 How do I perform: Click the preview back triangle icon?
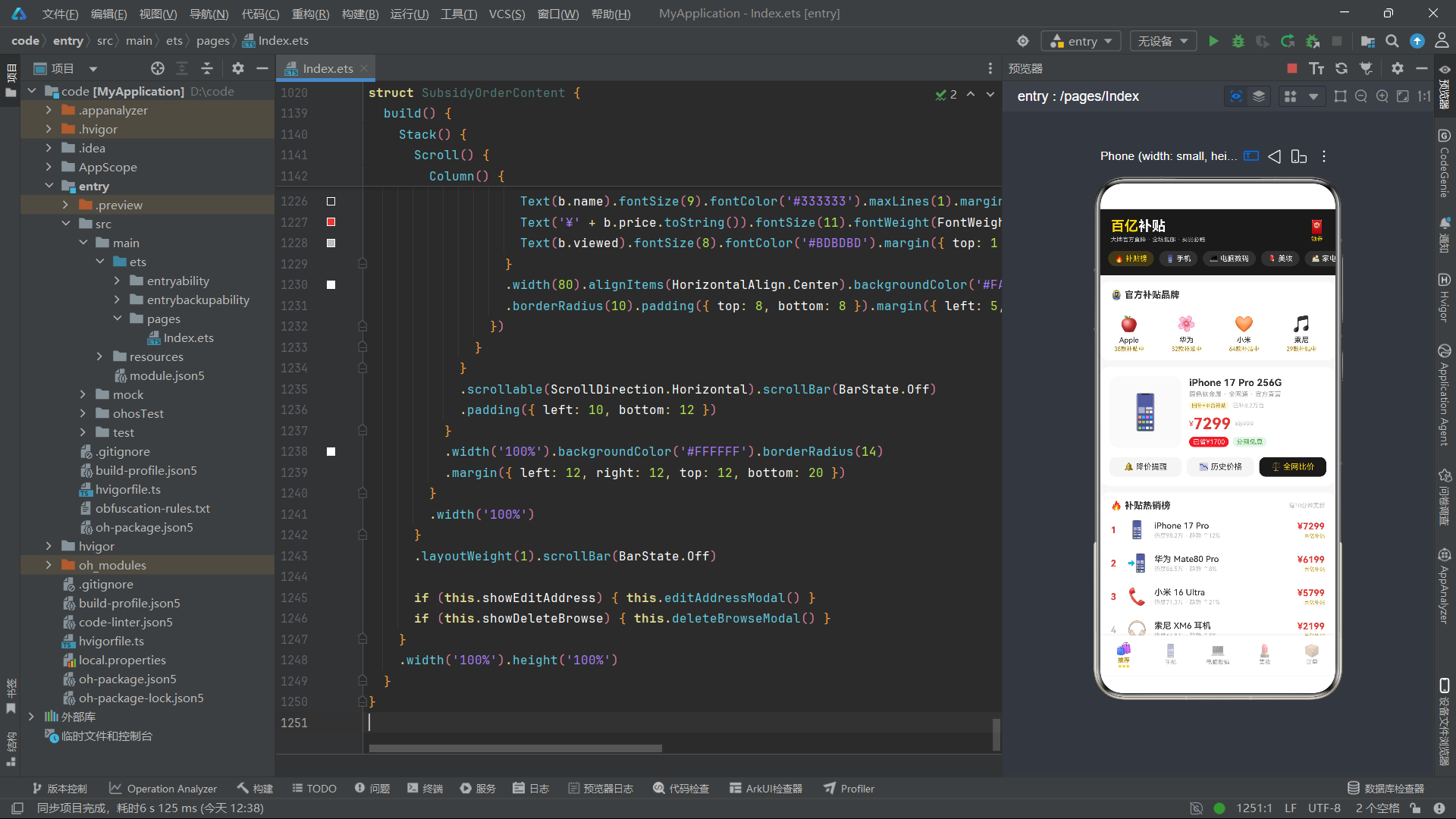(1275, 156)
